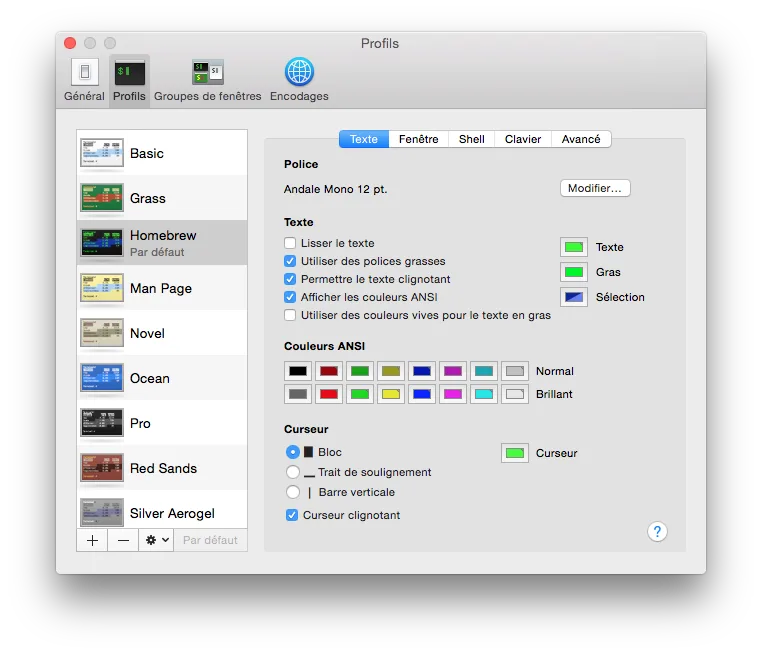Toggle Afficher les couleurs ANSI

[x=290, y=297]
